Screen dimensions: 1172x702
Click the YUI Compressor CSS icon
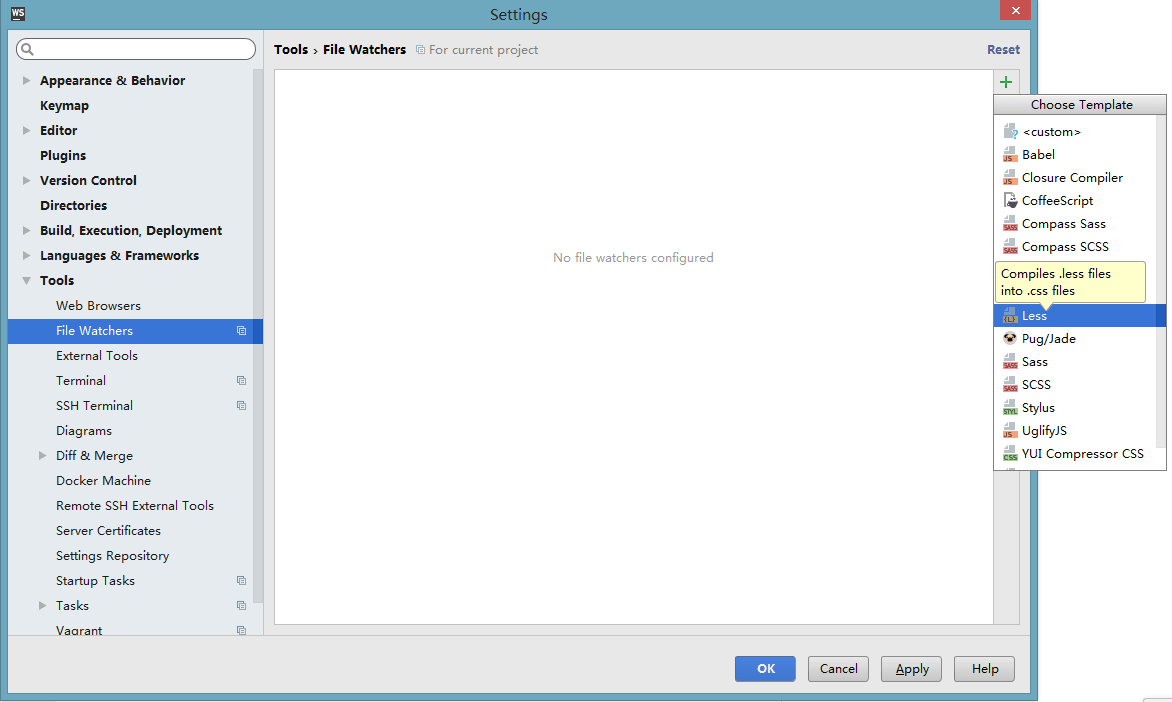point(1010,454)
